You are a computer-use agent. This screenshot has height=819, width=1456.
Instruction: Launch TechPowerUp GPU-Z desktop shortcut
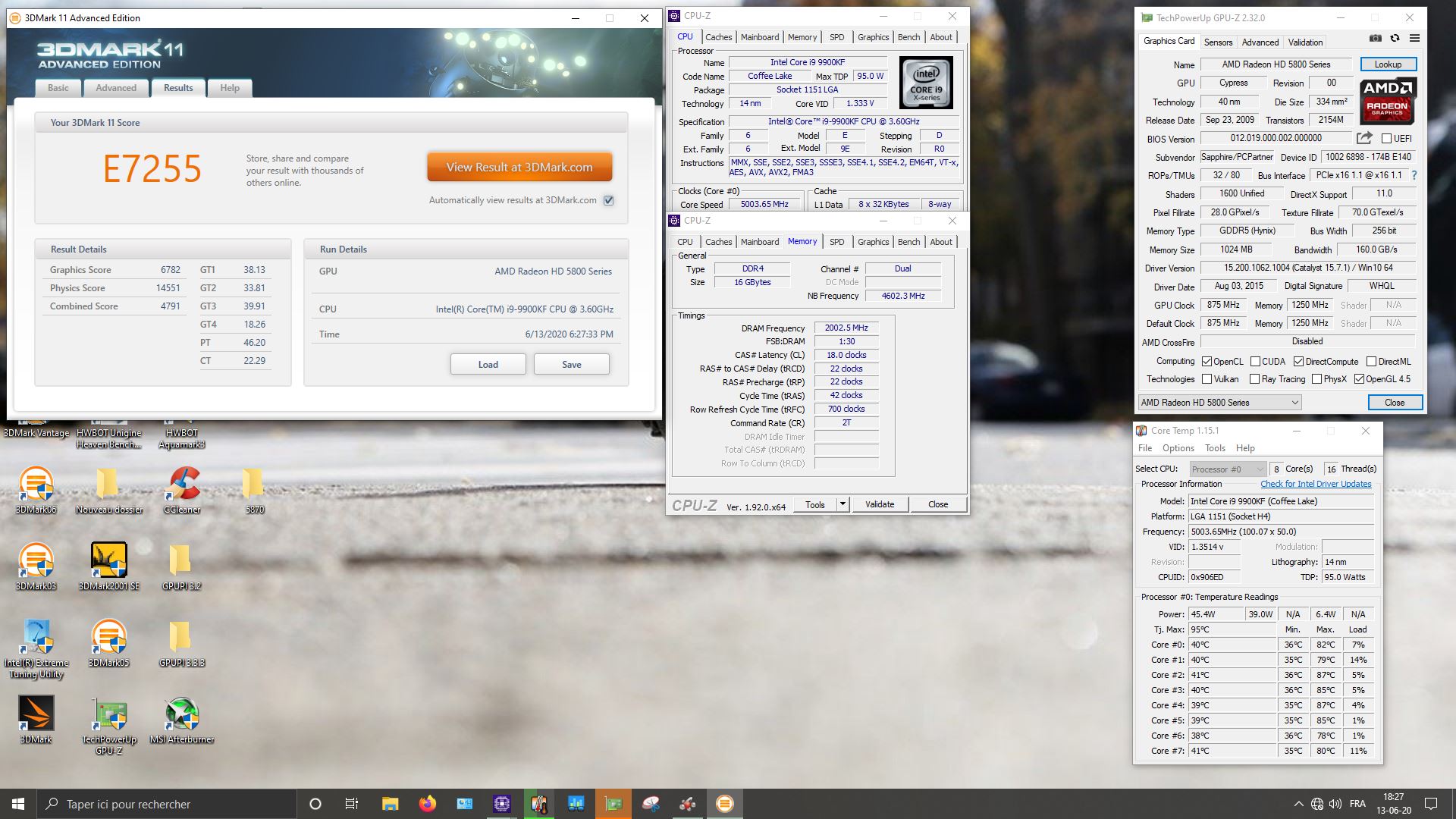(x=109, y=725)
